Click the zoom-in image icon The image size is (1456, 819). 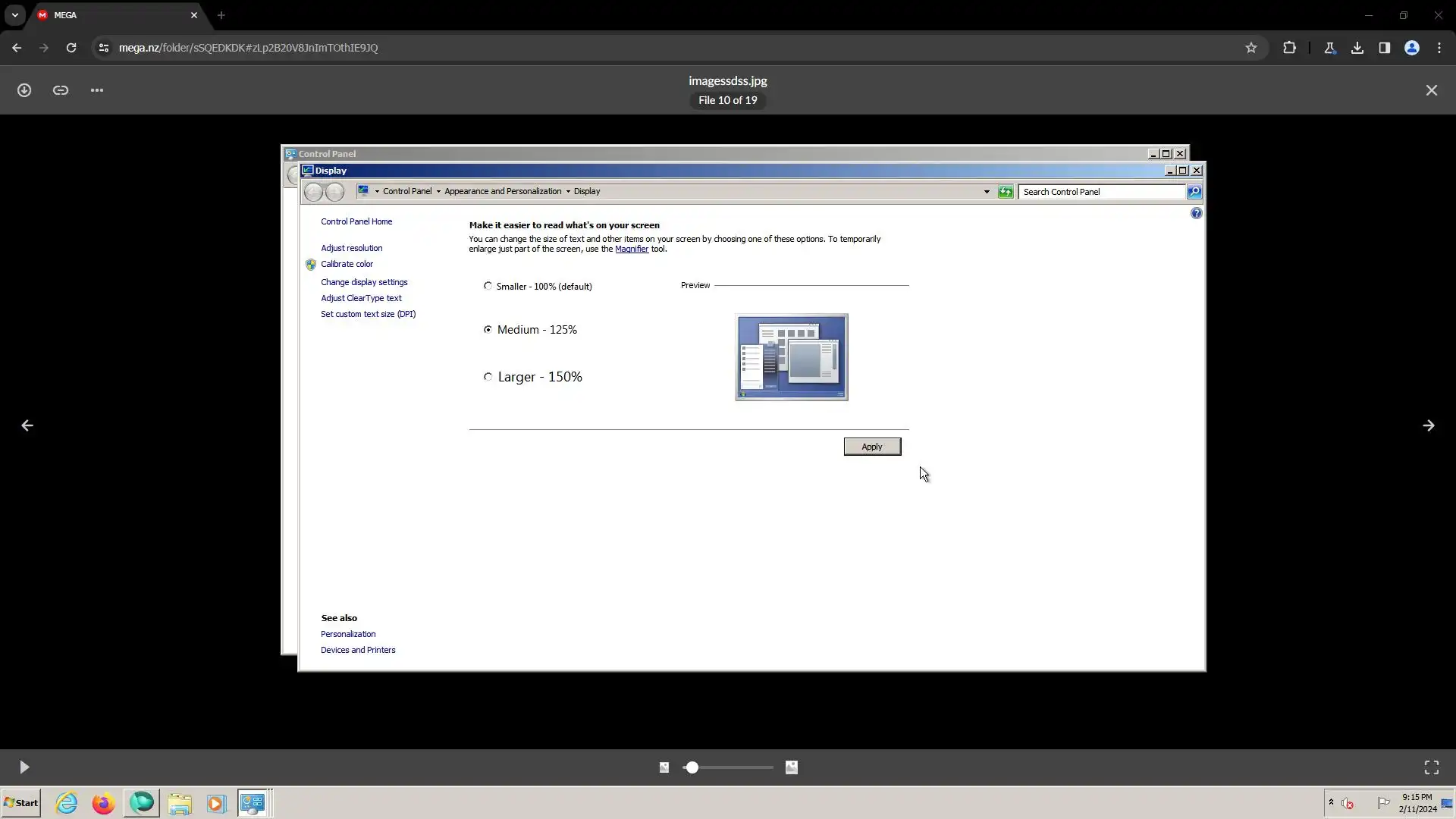791,767
